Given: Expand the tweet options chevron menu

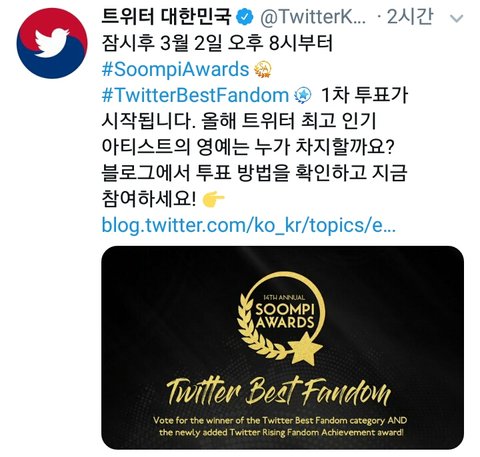Looking at the screenshot, I should [456, 18].
